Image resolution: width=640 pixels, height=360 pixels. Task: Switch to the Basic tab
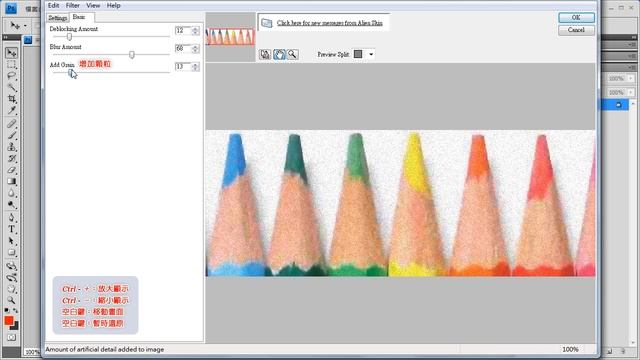(79, 17)
